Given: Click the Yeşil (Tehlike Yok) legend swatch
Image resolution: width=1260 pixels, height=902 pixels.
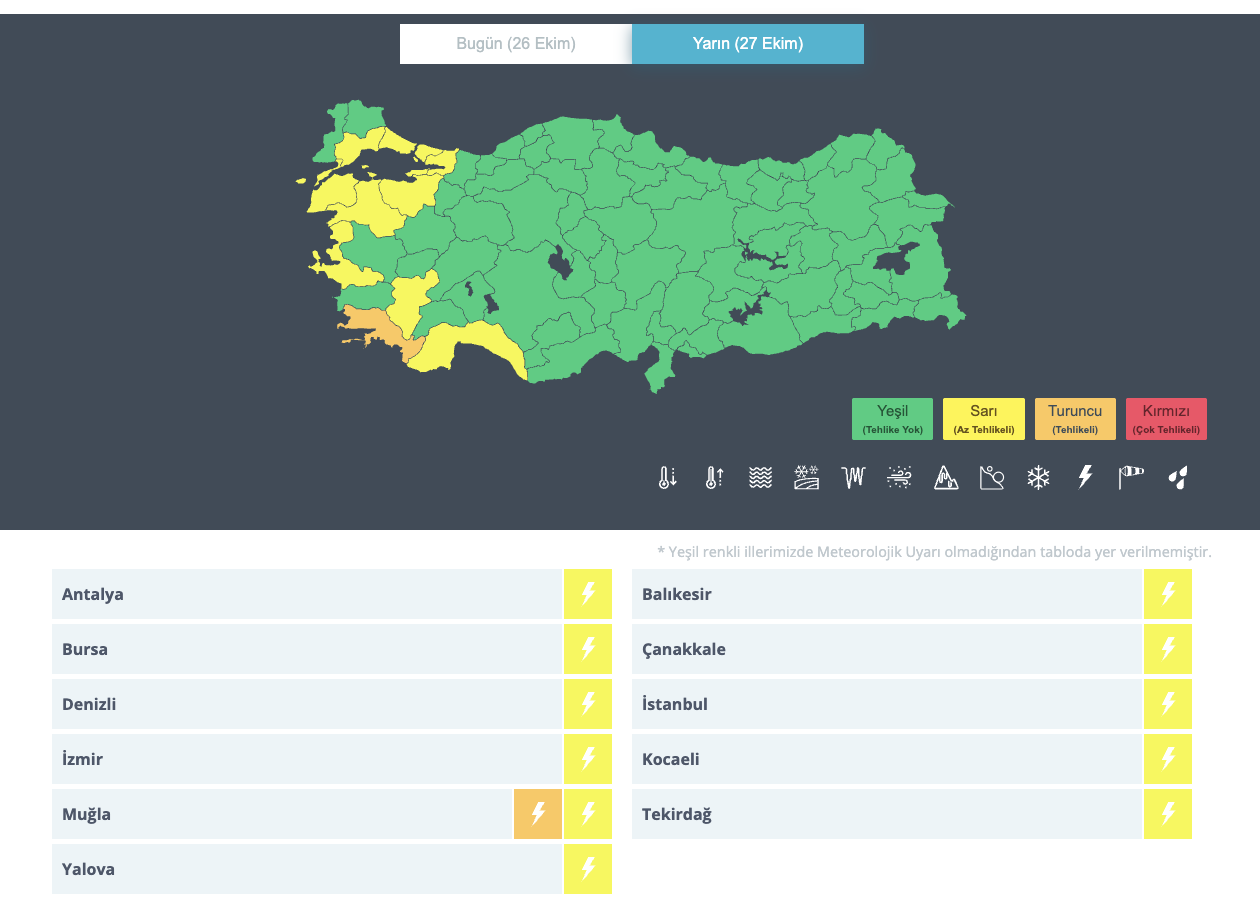Looking at the screenshot, I should click(x=892, y=419).
